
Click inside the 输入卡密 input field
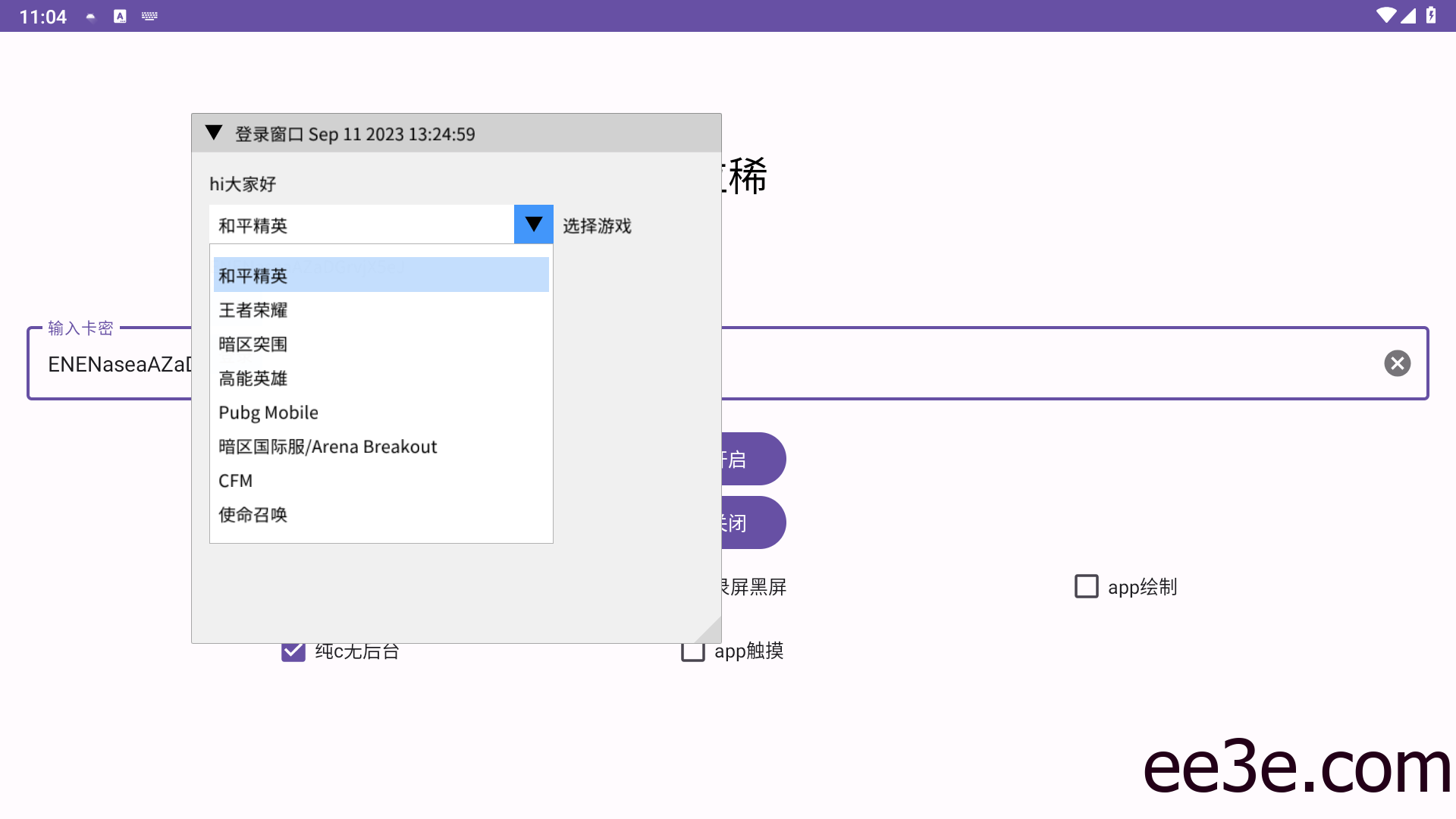114,364
